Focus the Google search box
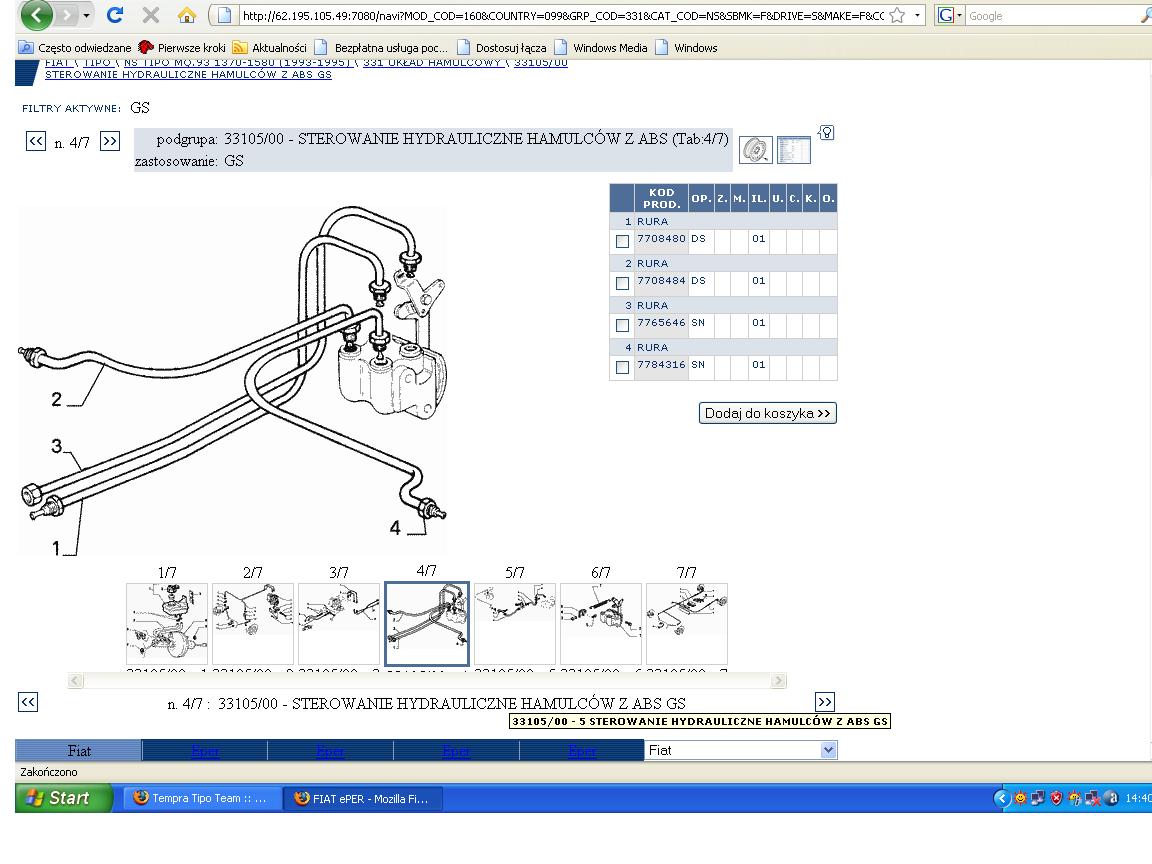 (1054, 15)
